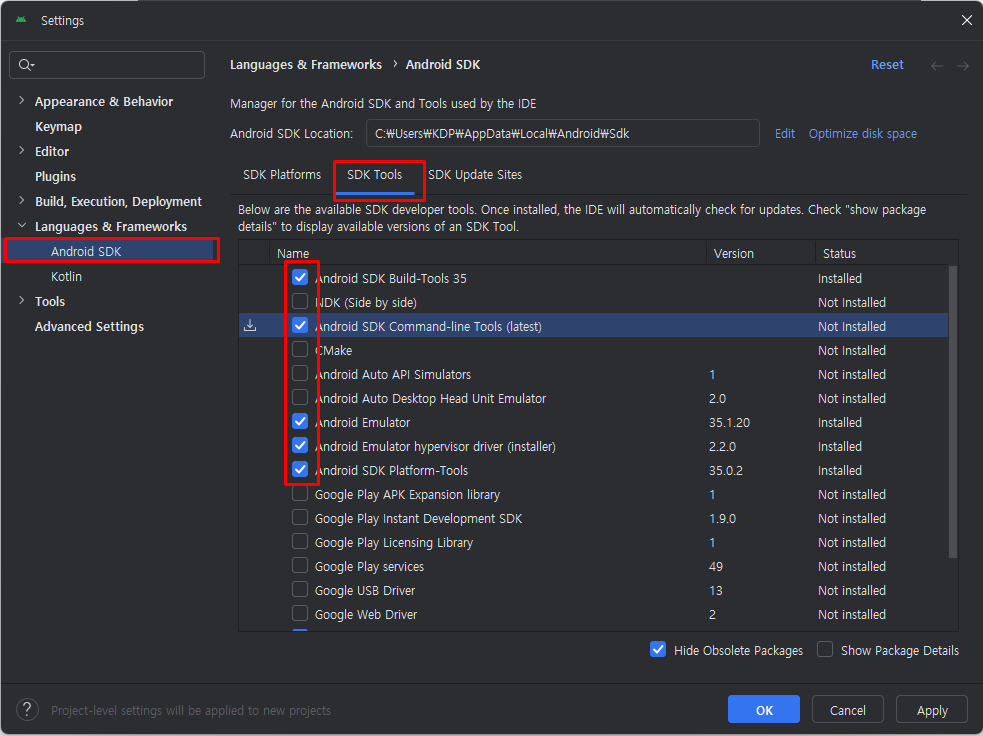Viewport: 983px width, 736px height.
Task: Expand the Build, Execution, Deployment chevron
Action: click(22, 201)
